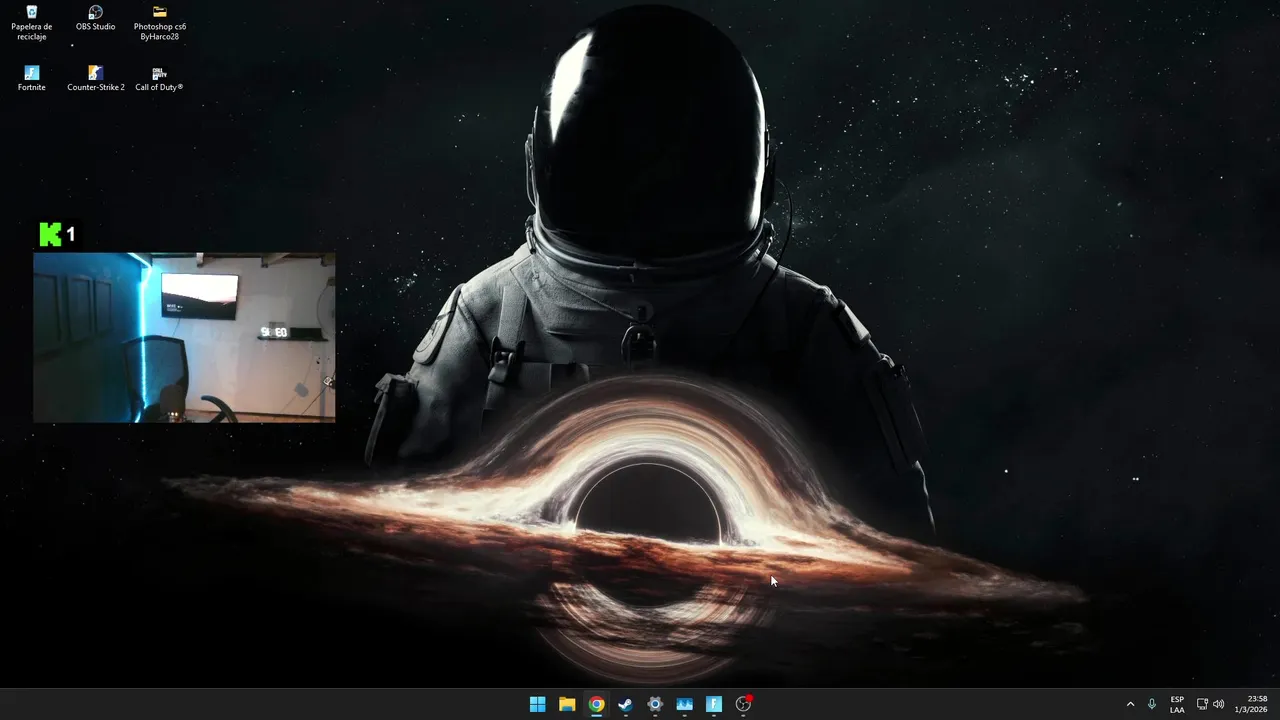Image resolution: width=1280 pixels, height=720 pixels.
Task: Click the Papelera de reciclaje label text
Action: tap(32, 32)
